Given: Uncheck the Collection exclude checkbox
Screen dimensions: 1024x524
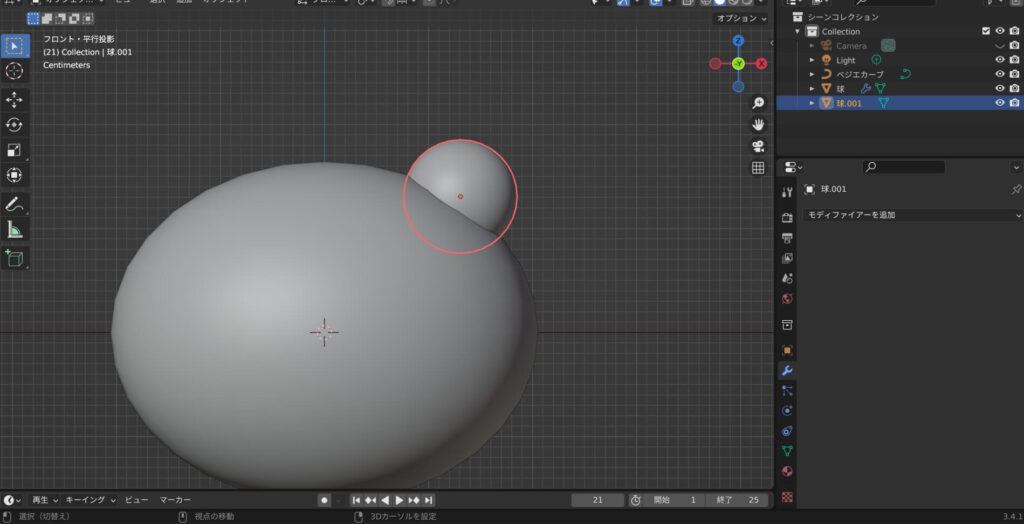Looking at the screenshot, I should click(986, 31).
